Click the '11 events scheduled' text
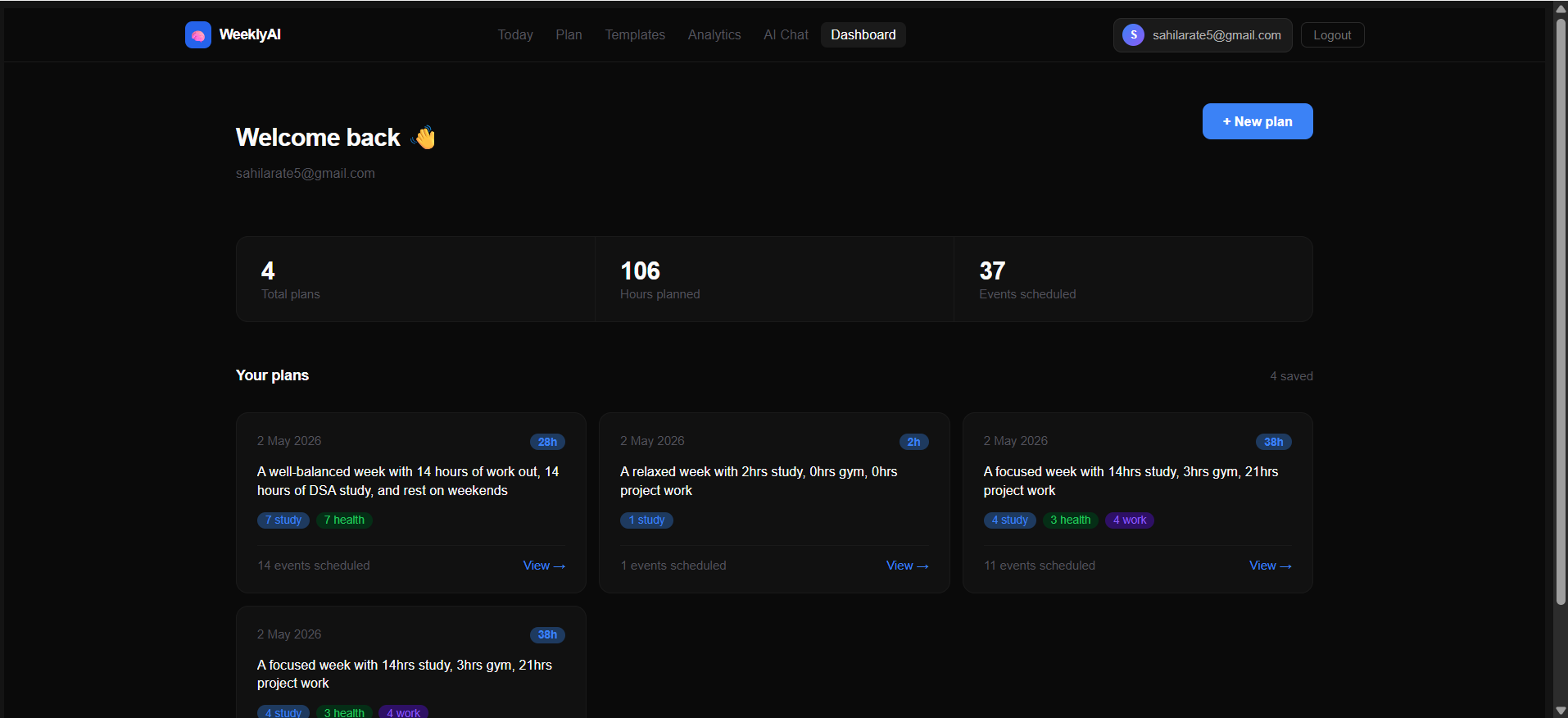Viewport: 1568px width, 718px height. point(1039,566)
